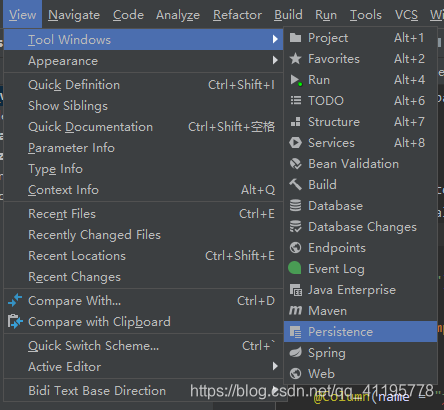Screen dimensions: 444x410
Task: Click the Project folder icon
Action: point(295,38)
